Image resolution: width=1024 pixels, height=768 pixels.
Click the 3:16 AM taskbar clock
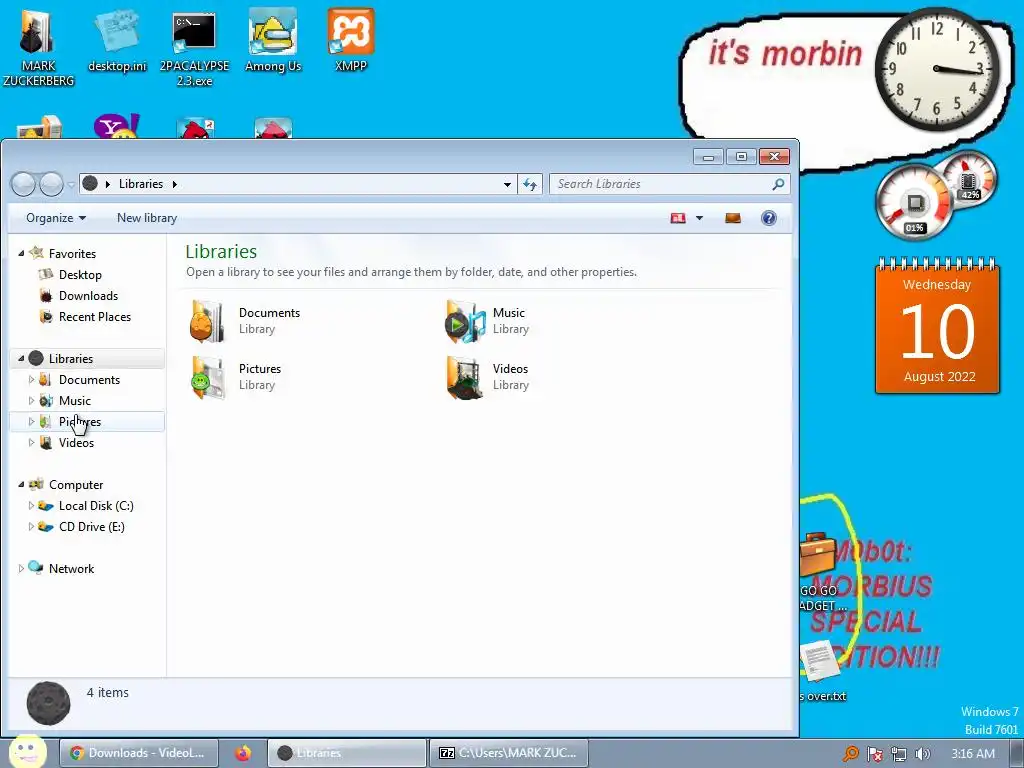972,754
